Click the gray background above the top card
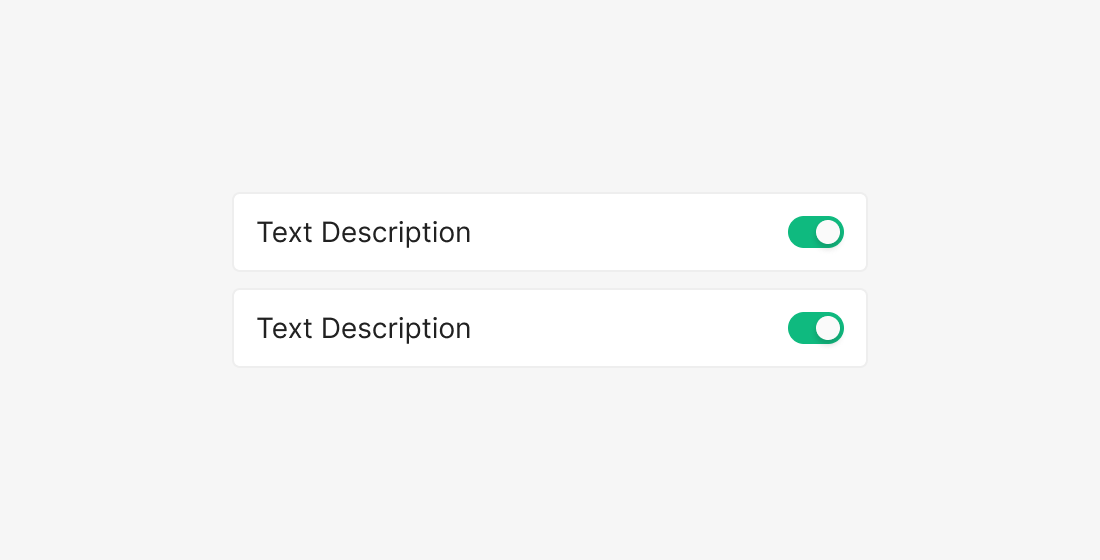This screenshot has width=1100, height=560. 550,100
